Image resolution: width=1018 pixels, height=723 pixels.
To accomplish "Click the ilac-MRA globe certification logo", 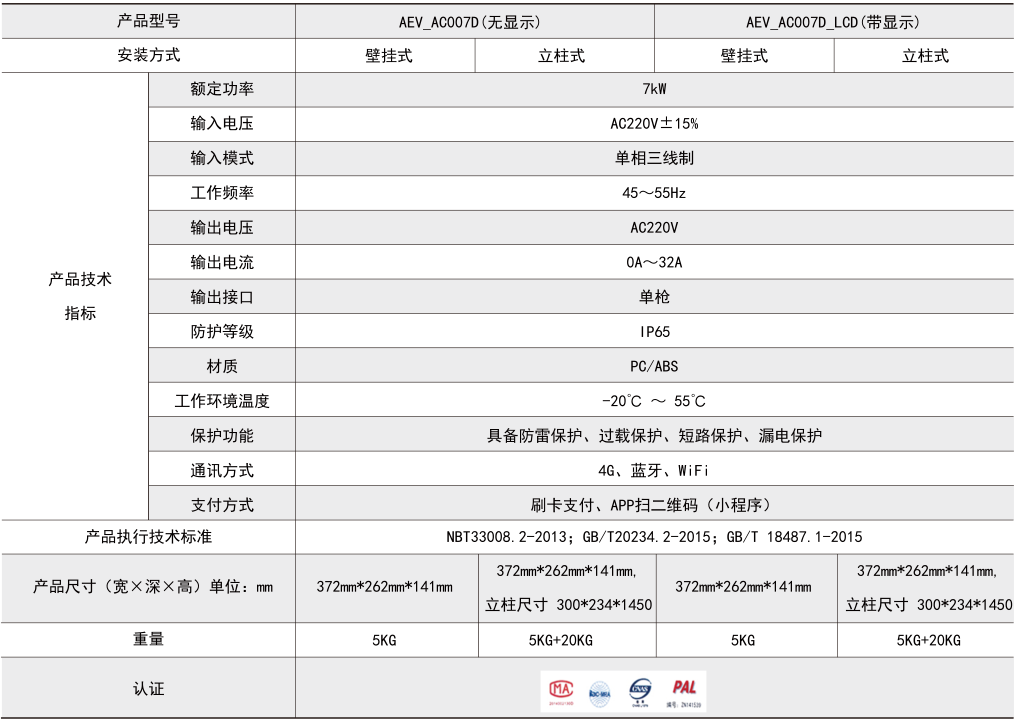I will (600, 690).
